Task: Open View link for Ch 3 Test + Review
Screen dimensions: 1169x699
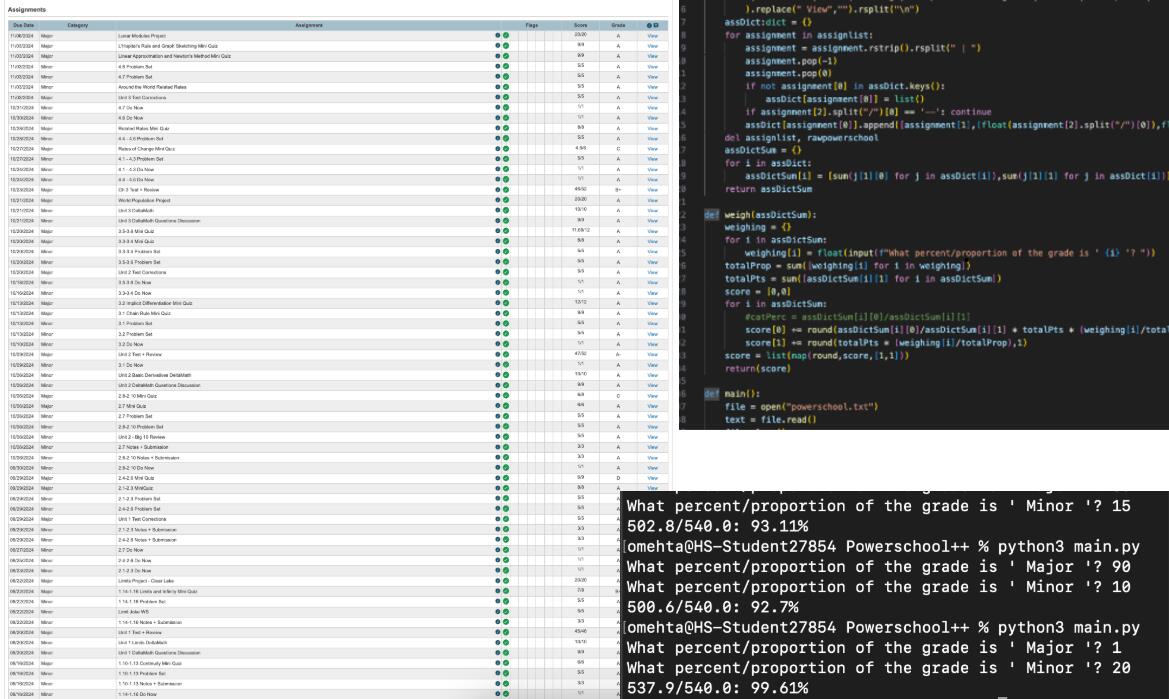Action: (652, 190)
